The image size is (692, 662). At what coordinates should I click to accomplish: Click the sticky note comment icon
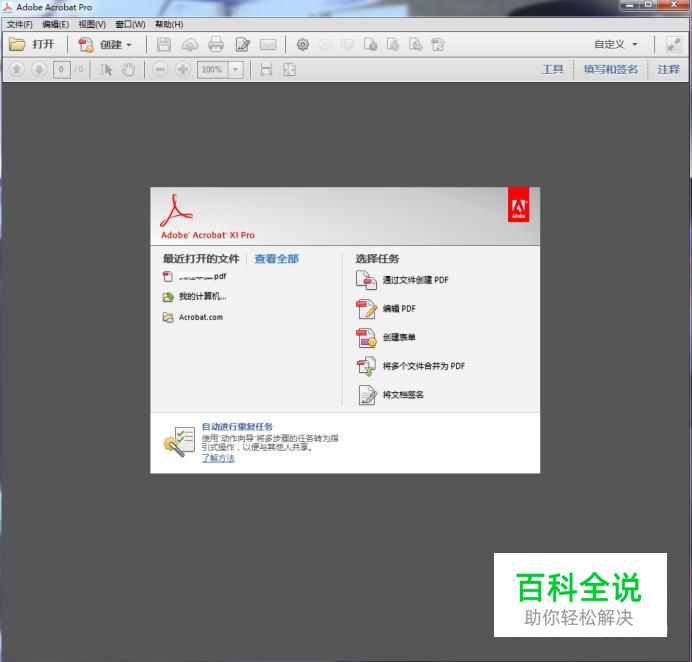pyautogui.click(x=325, y=45)
